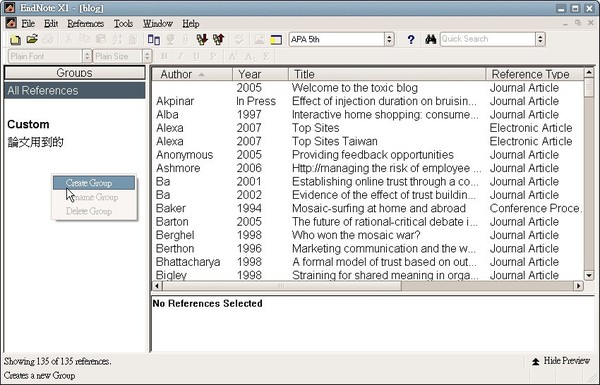Click inside the Quick Search field
This screenshot has width=600, height=385.
(488, 39)
